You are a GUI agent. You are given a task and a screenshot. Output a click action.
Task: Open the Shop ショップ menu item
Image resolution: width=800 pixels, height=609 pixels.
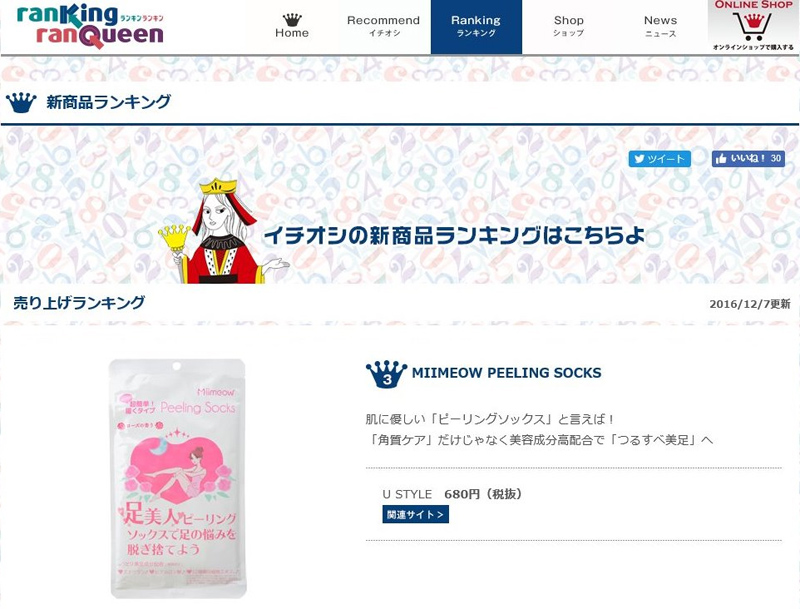click(x=568, y=27)
